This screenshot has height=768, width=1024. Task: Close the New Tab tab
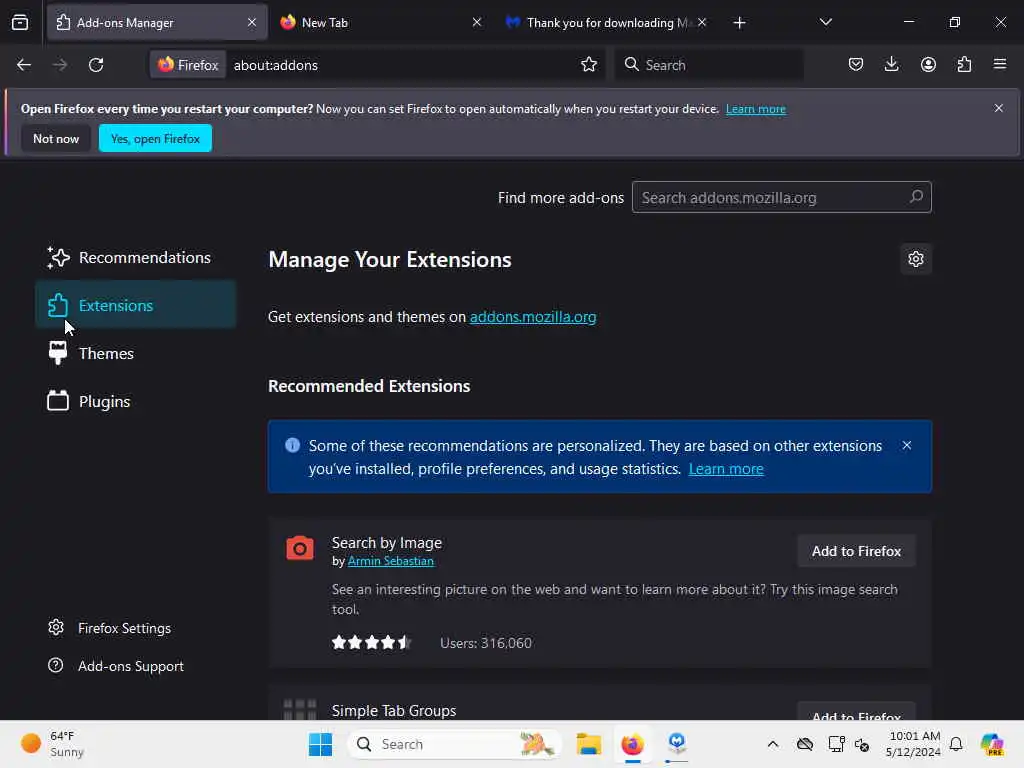(477, 22)
